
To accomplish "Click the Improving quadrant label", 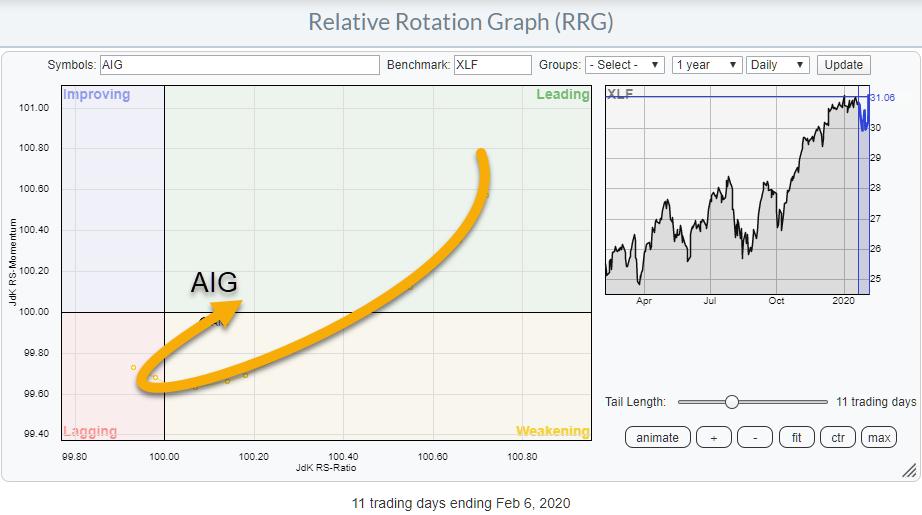I will point(97,95).
